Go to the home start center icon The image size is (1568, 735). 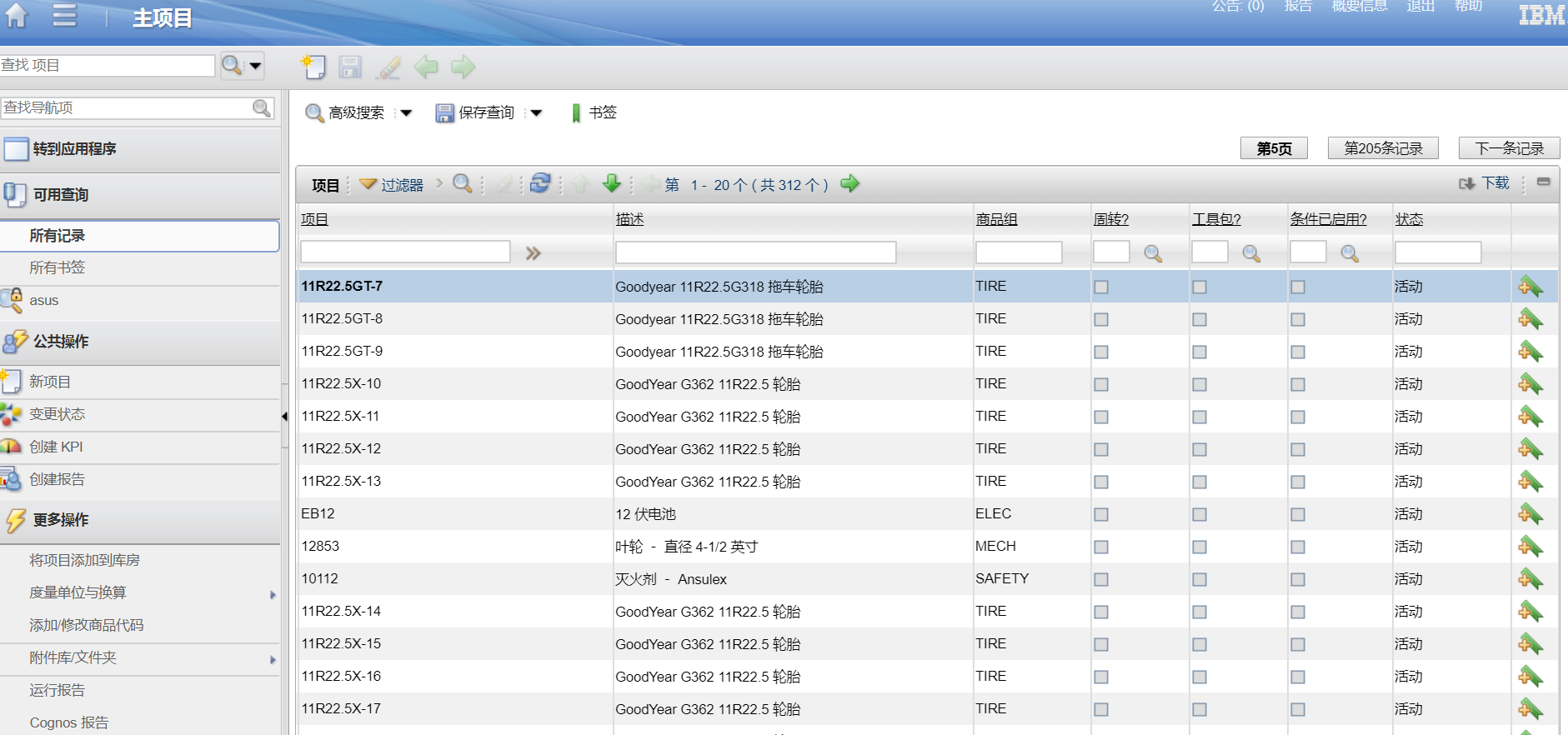[16, 15]
